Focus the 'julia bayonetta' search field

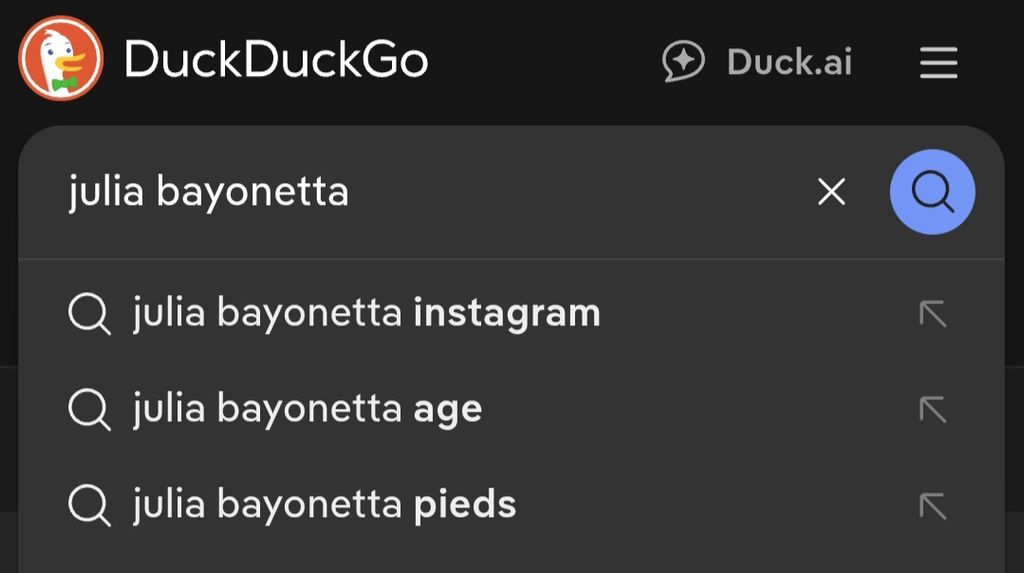(x=400, y=192)
